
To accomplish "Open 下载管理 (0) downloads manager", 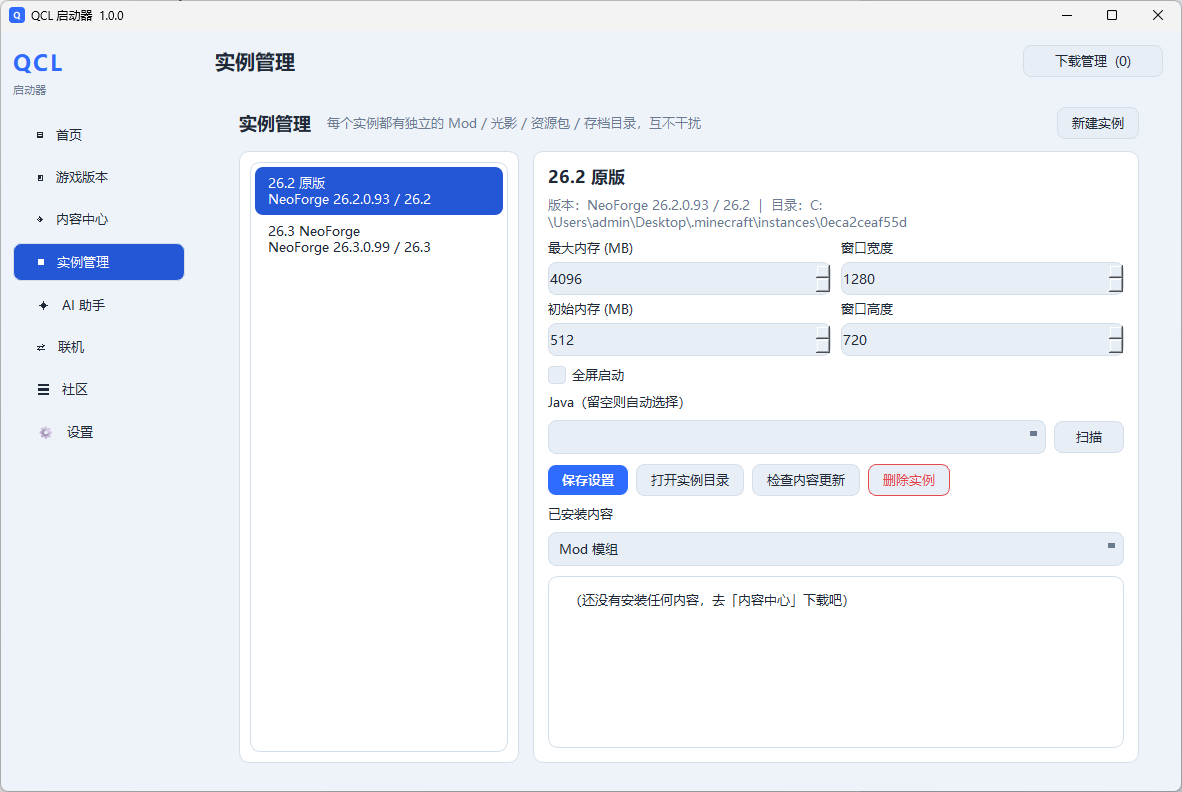I will (x=1092, y=61).
